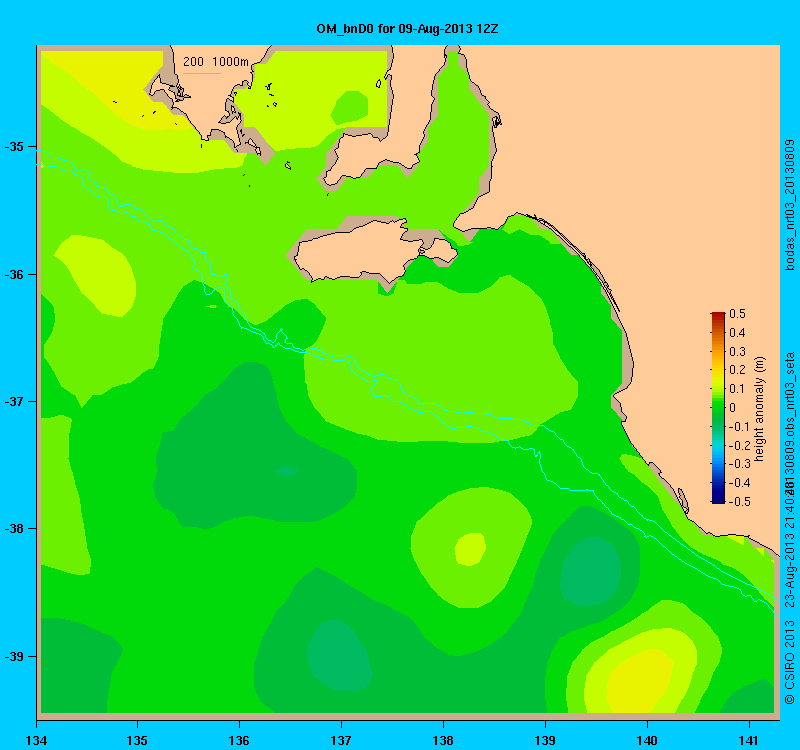This screenshot has height=750, width=800.
Task: Click longitude label 136
Action: tap(239, 740)
